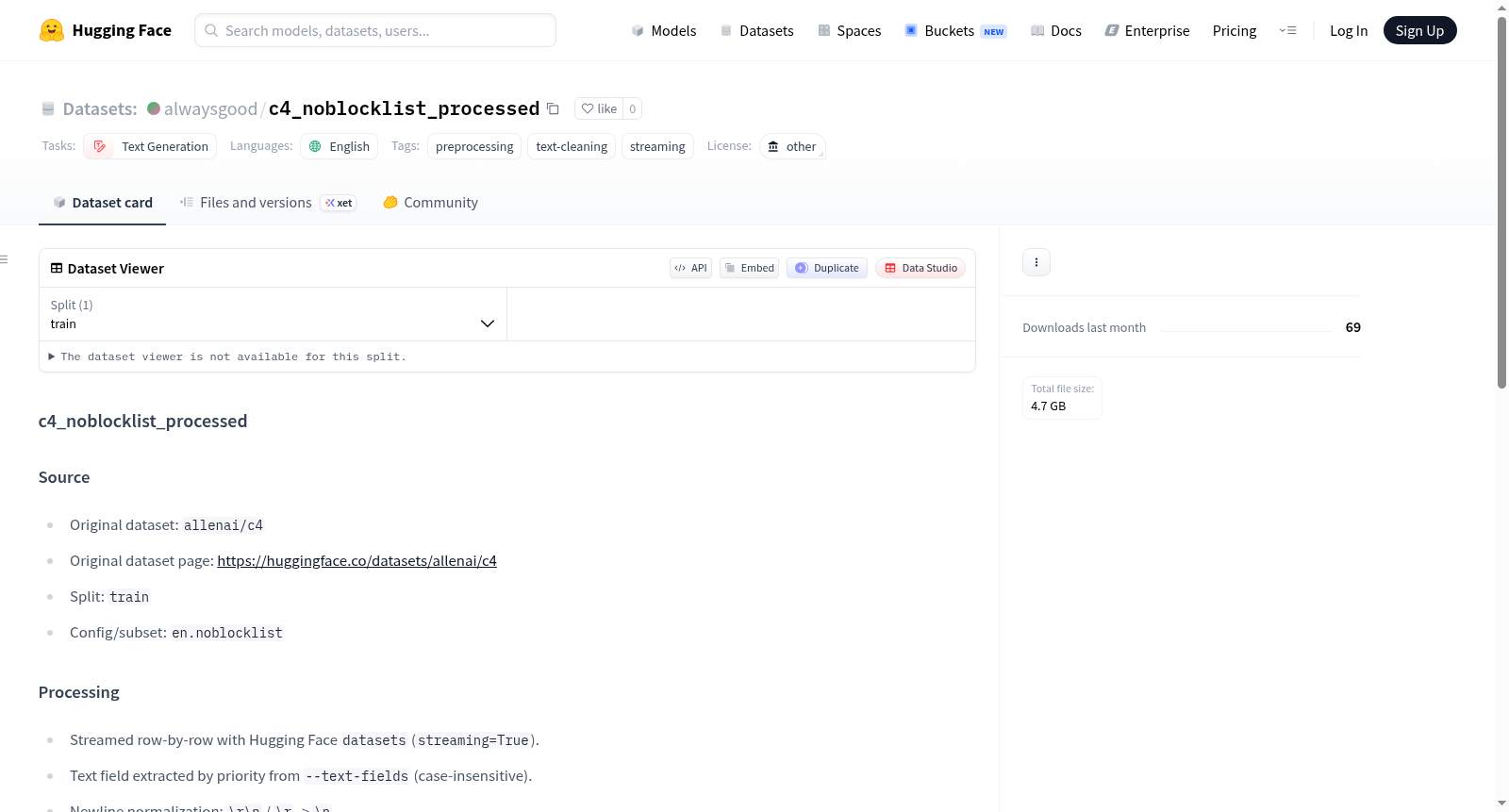Click the Dataset Viewer table icon

57,268
